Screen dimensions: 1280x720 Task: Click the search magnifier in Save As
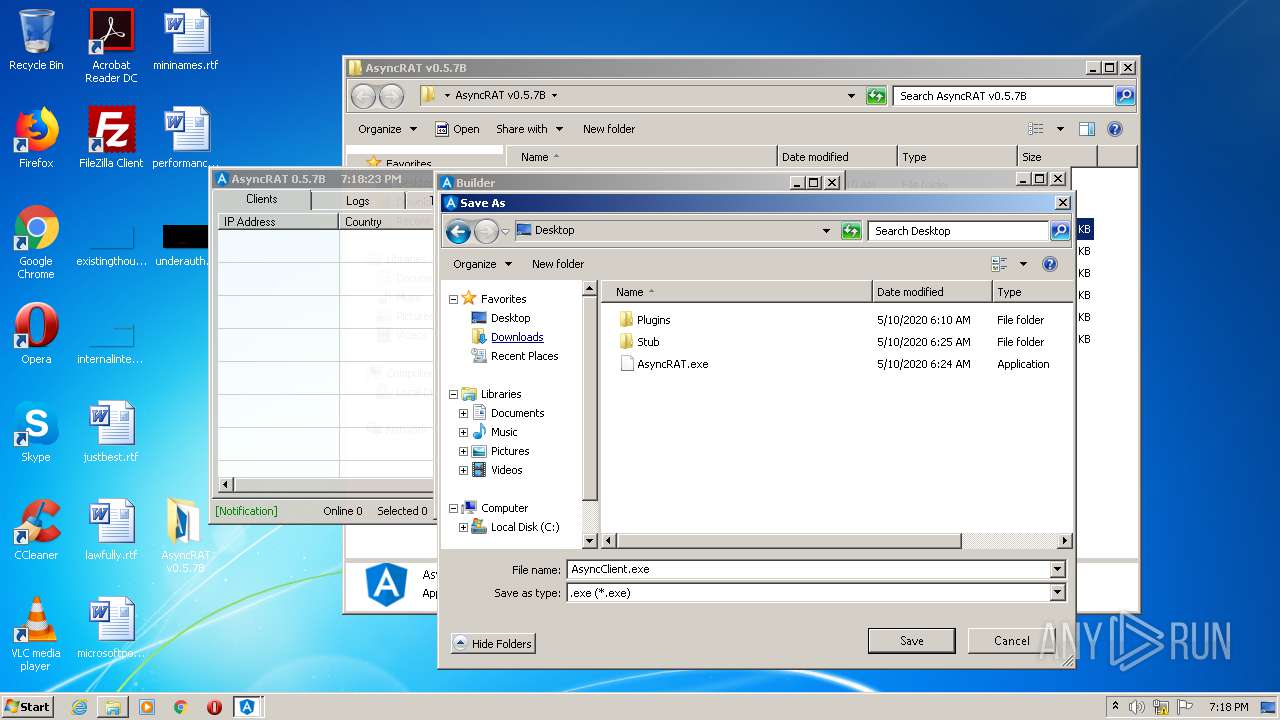1060,231
